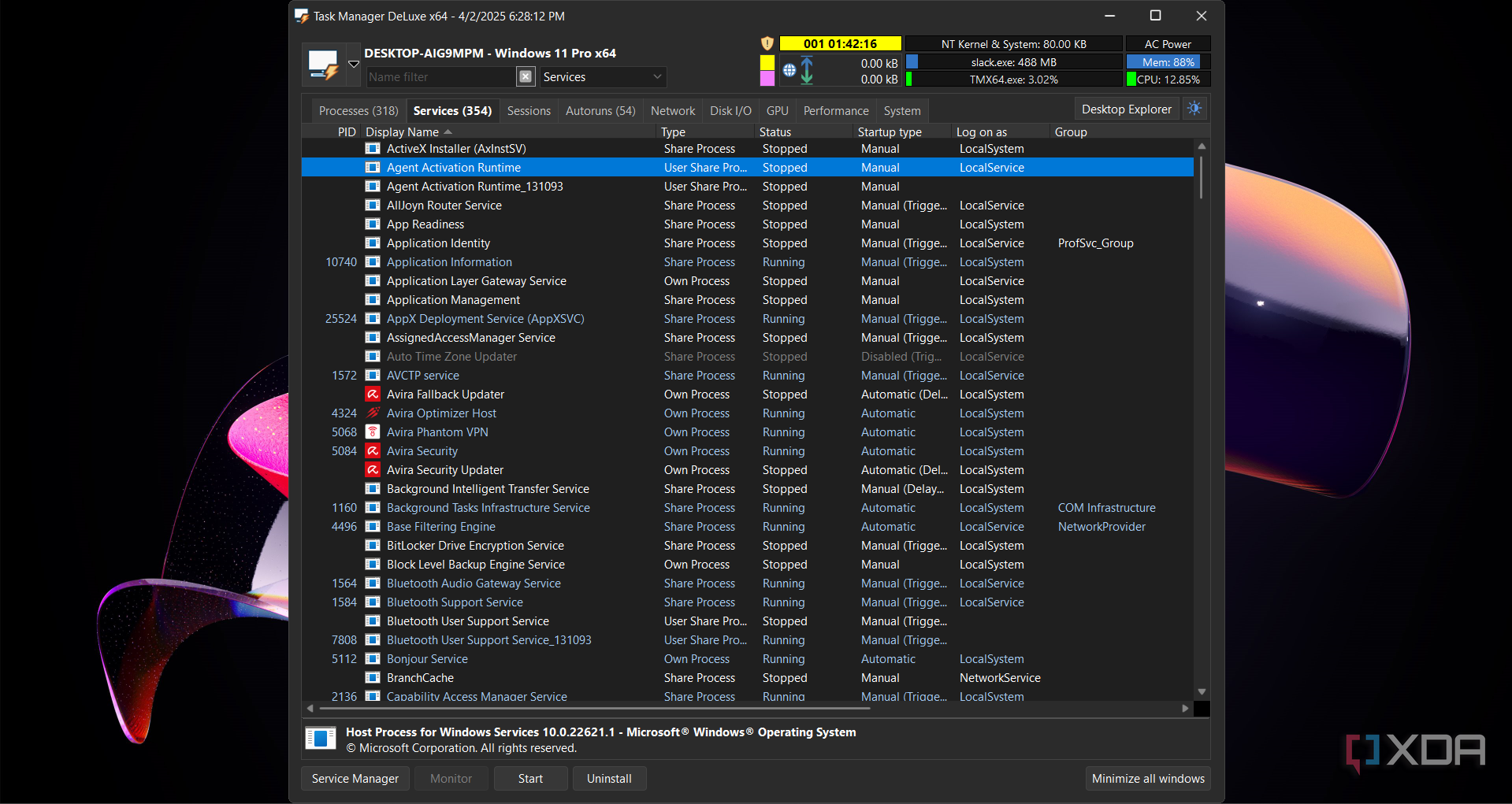Clear the name filter with X button

(x=526, y=76)
